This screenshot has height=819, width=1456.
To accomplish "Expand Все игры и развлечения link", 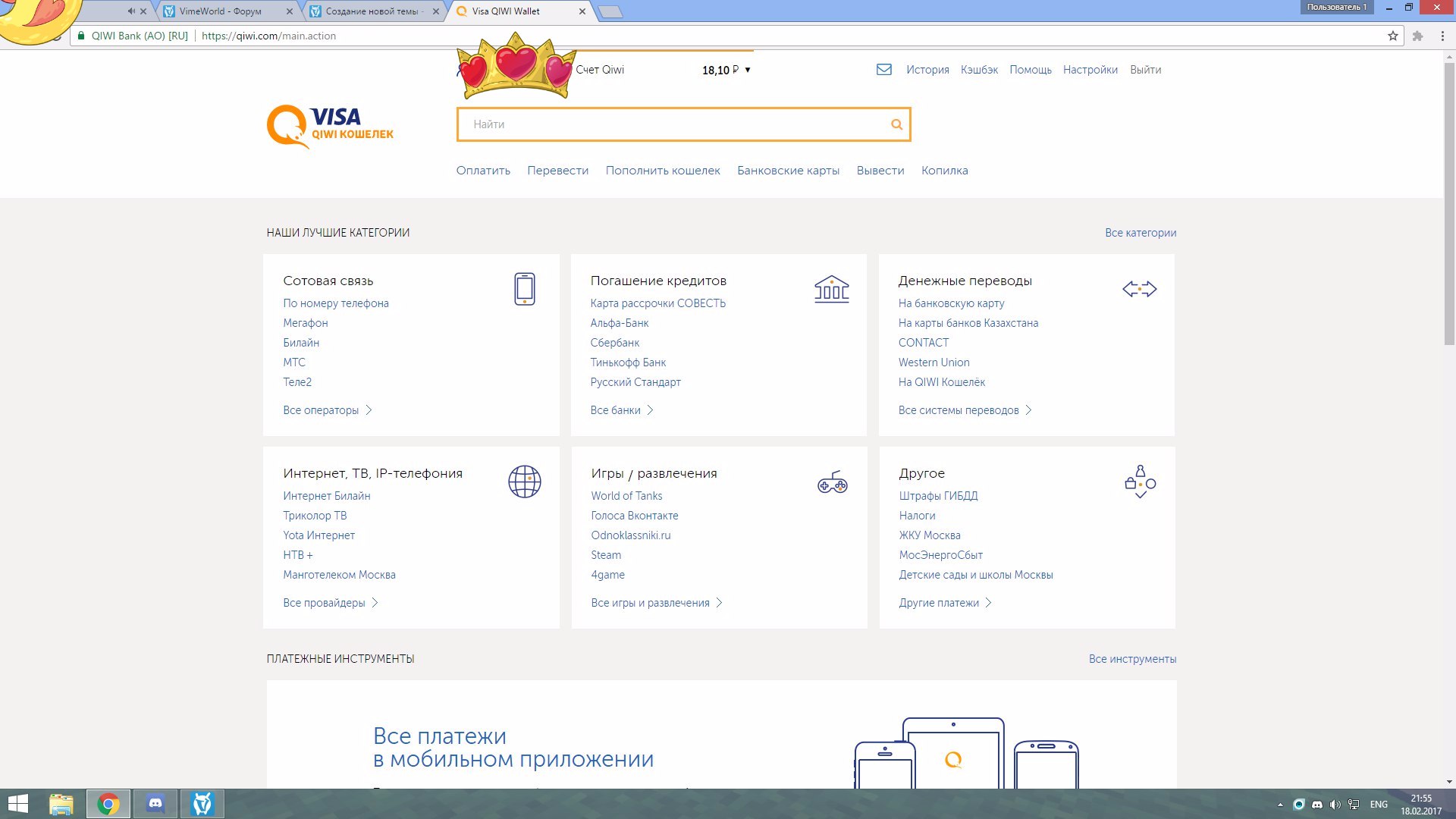I will click(657, 603).
